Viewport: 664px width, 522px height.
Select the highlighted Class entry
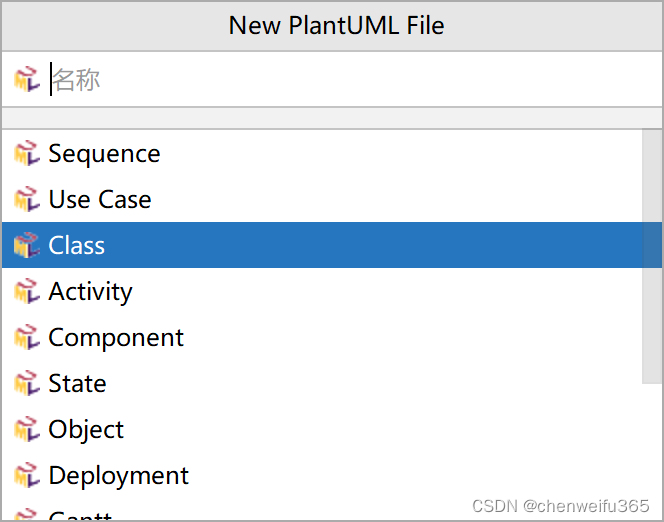click(x=322, y=245)
